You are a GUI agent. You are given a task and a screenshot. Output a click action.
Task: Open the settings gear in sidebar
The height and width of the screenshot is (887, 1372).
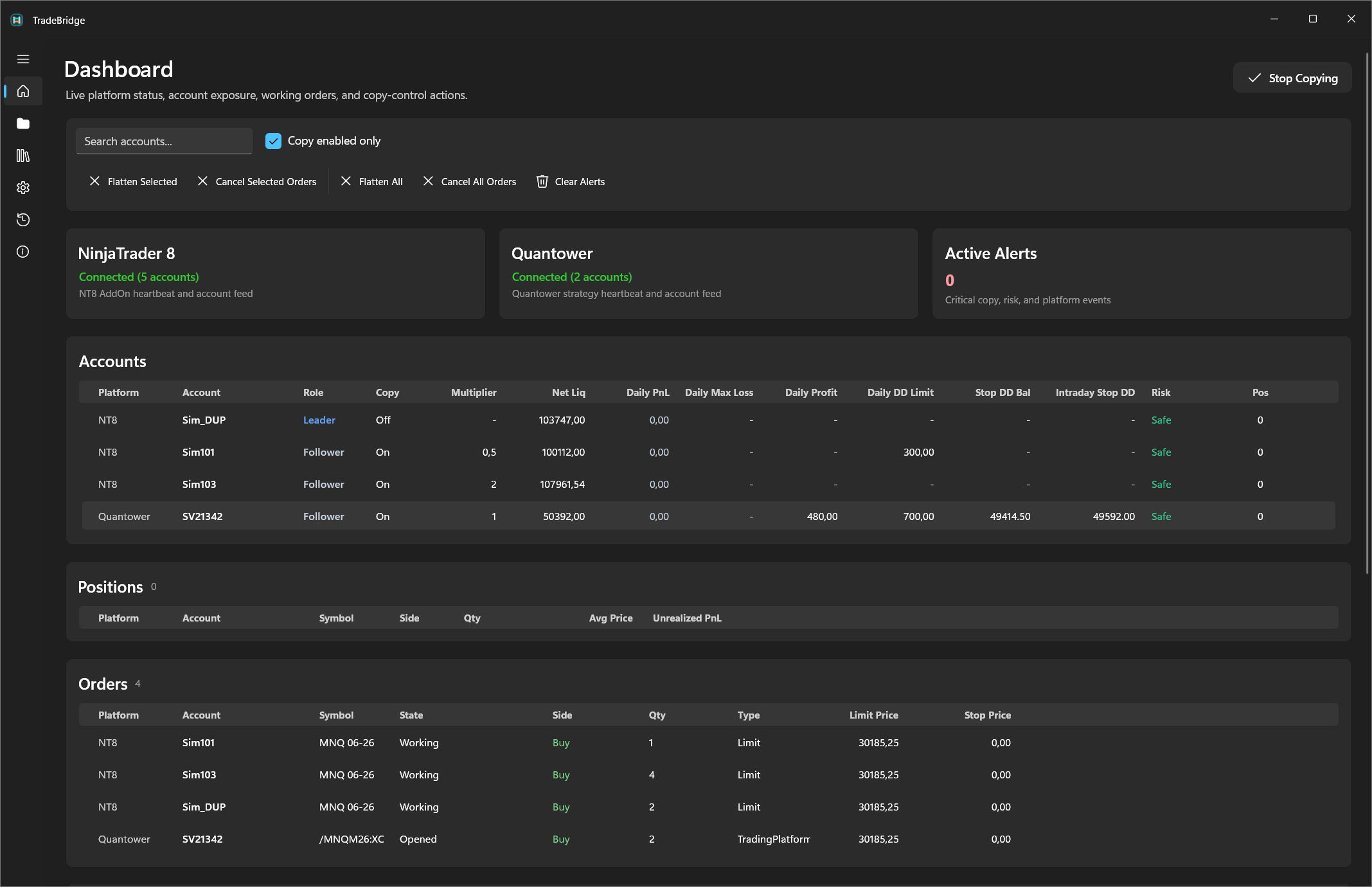tap(23, 188)
